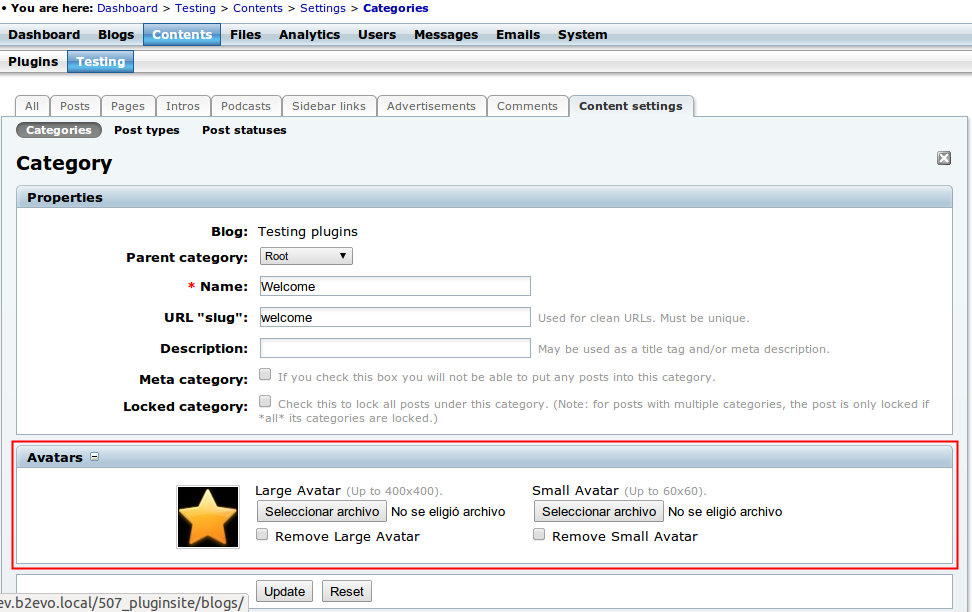Choose file for Large Avatar
Image resolution: width=972 pixels, height=612 pixels.
tap(322, 512)
